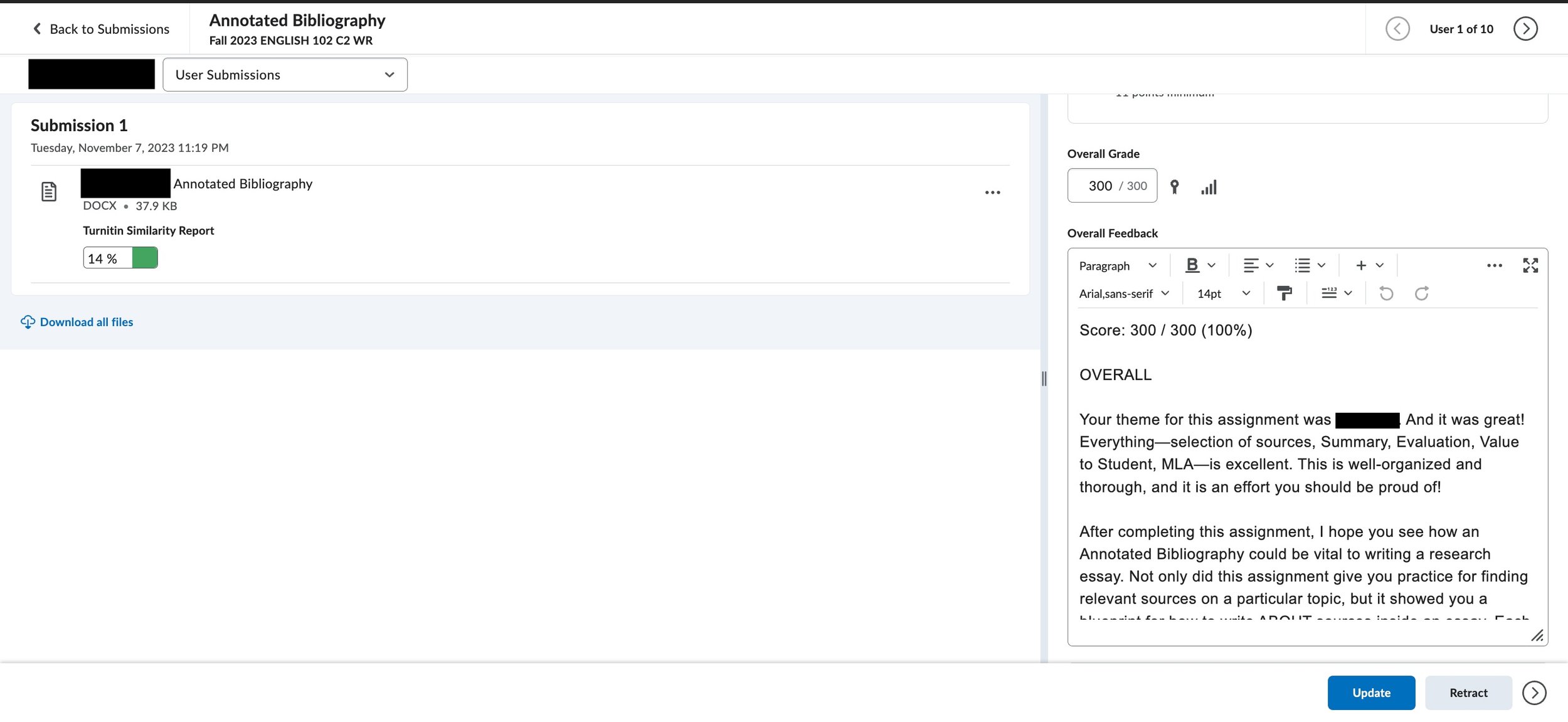Expand feedback editor to fullscreen
The height and width of the screenshot is (722, 1568).
pyautogui.click(x=1530, y=265)
